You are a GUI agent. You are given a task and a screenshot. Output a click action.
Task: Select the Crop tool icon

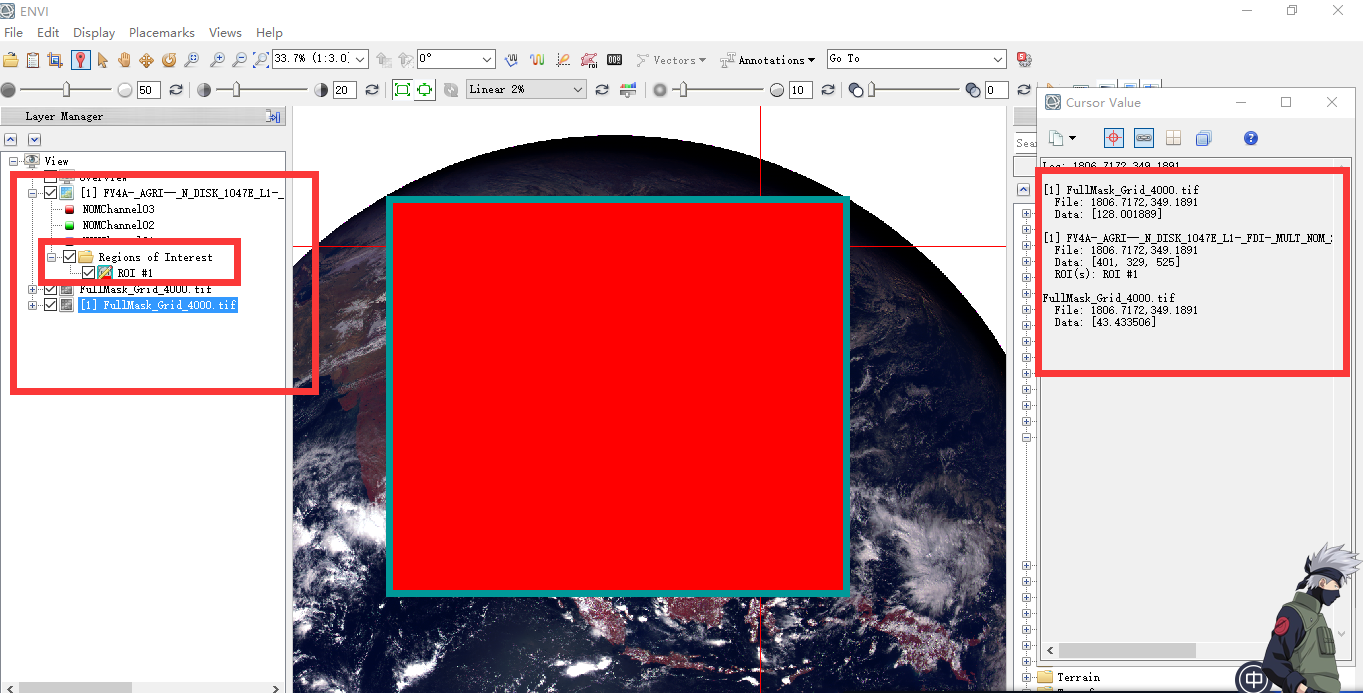coord(56,60)
